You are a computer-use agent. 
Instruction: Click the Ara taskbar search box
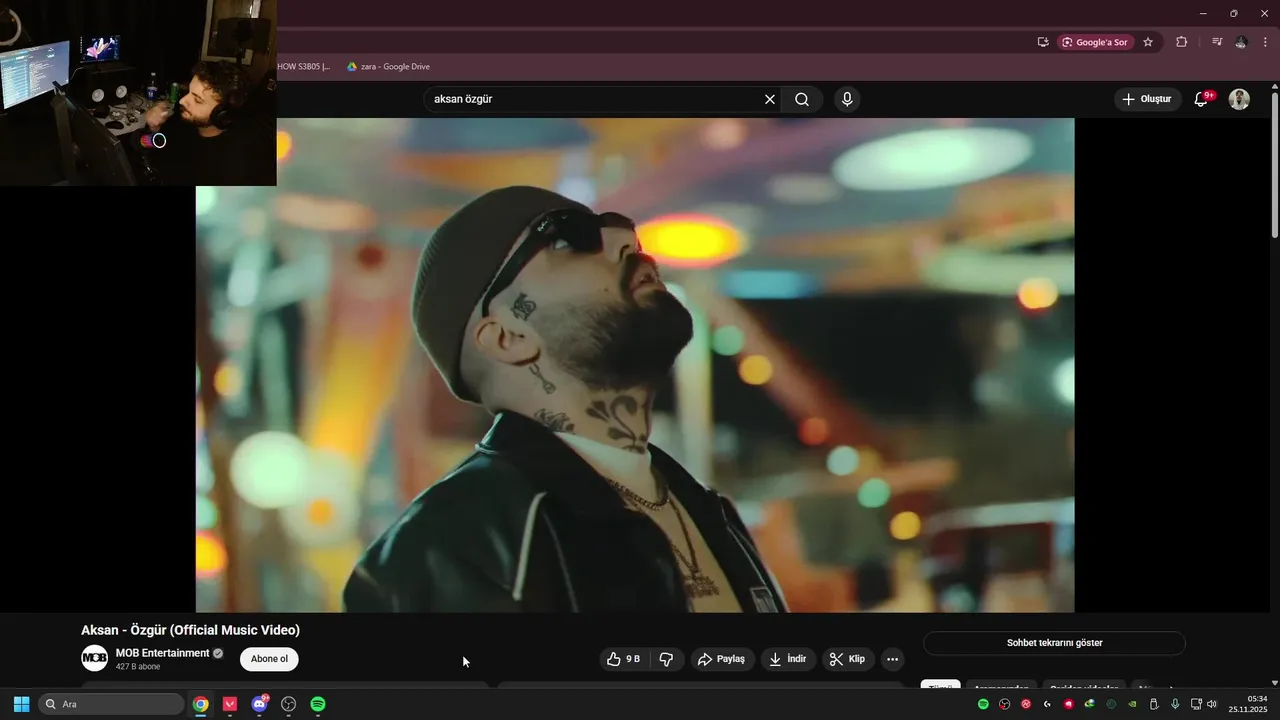111,704
